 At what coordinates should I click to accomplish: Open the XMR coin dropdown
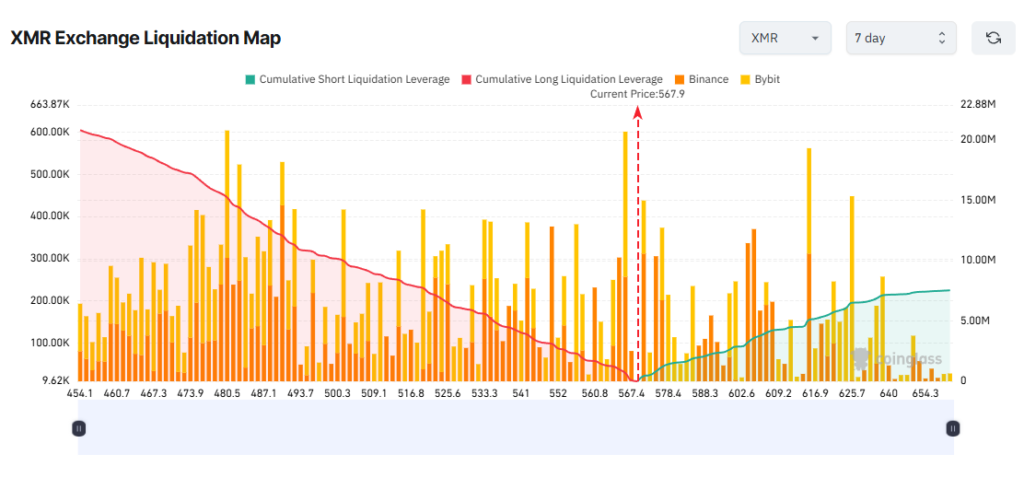pyautogui.click(x=785, y=38)
